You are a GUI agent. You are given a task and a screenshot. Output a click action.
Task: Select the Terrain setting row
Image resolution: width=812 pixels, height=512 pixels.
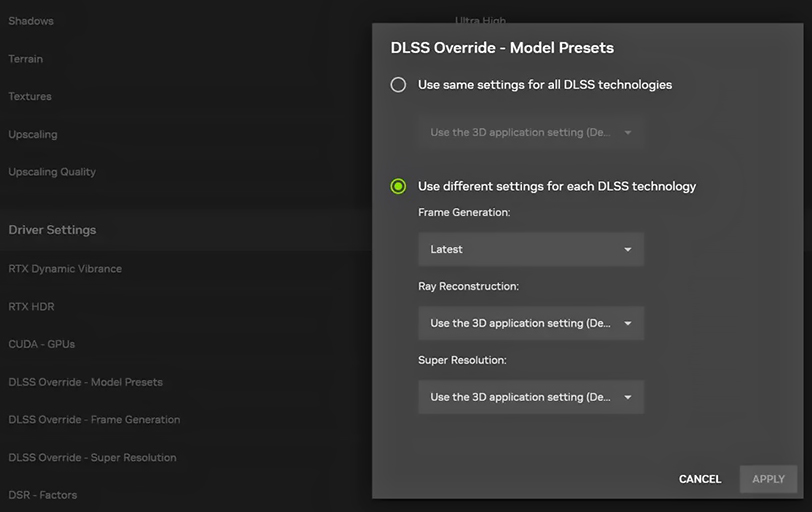click(x=26, y=59)
